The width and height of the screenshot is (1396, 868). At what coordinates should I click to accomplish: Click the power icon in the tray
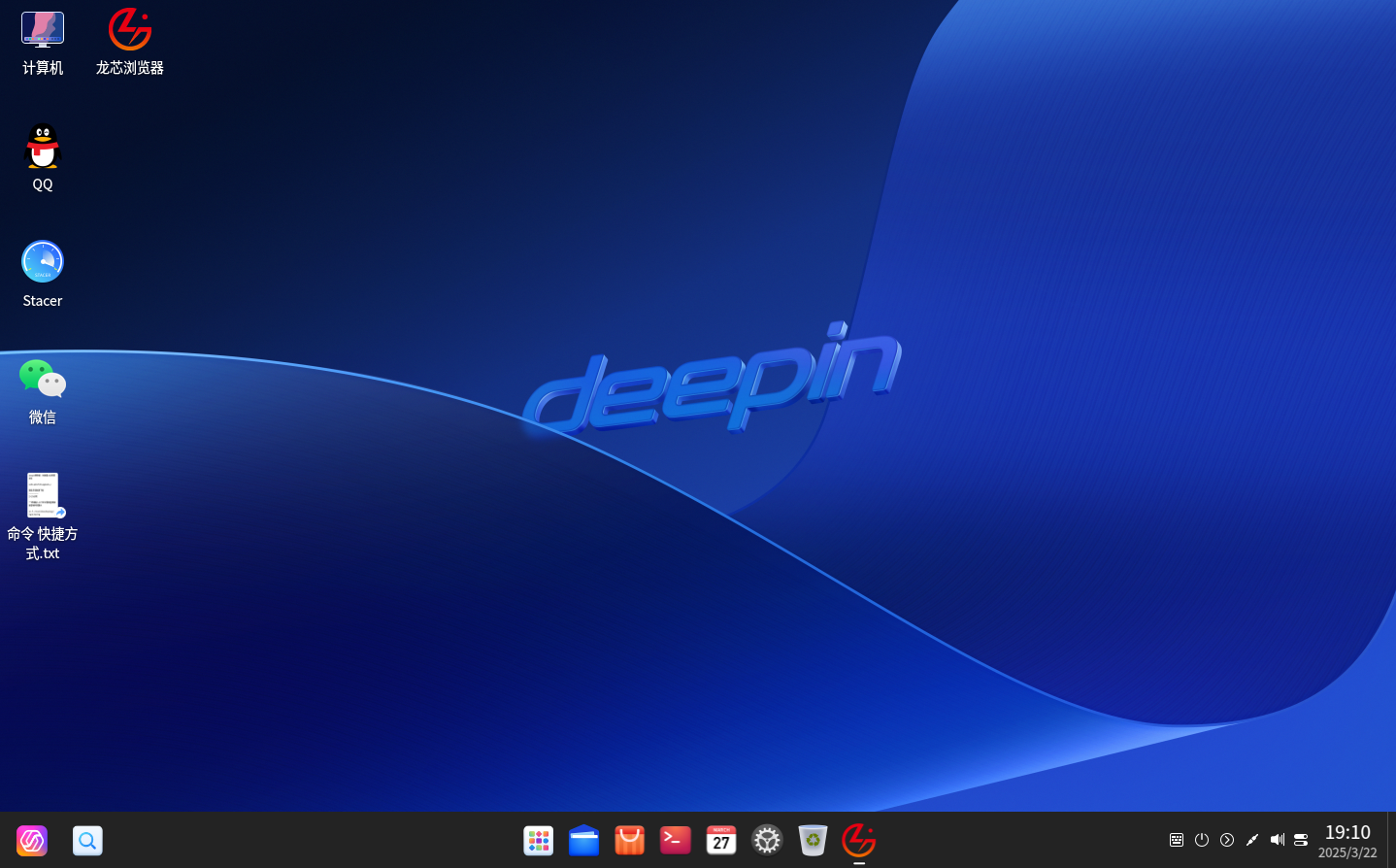pyautogui.click(x=1202, y=840)
